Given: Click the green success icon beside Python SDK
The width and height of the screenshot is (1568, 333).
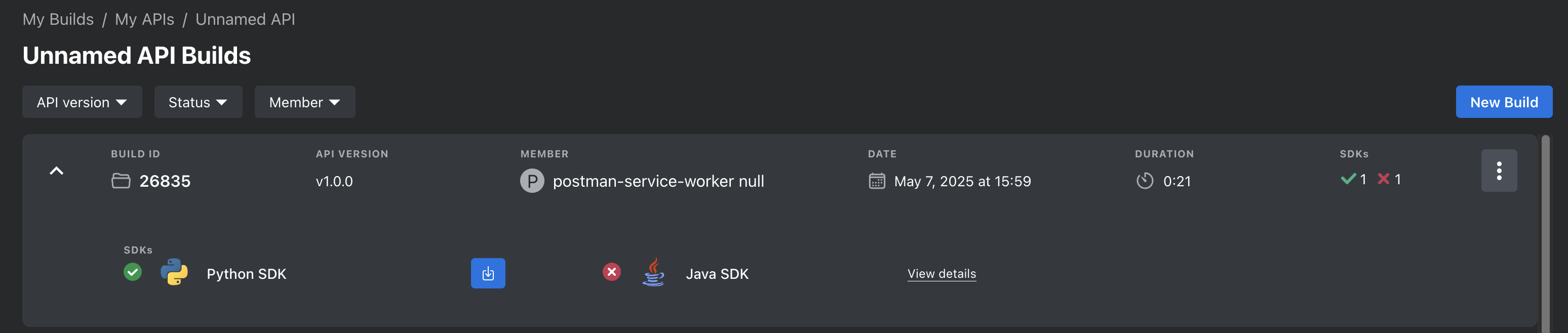Looking at the screenshot, I should 133,272.
